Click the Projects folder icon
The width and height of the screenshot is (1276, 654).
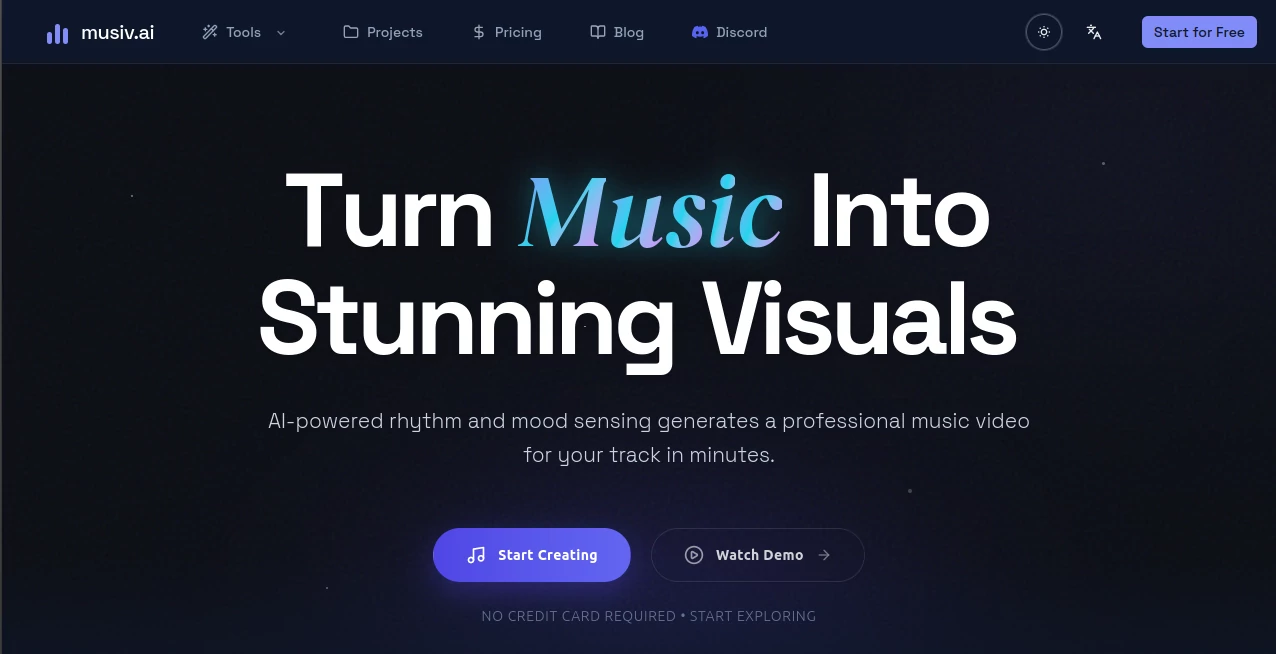click(x=351, y=32)
